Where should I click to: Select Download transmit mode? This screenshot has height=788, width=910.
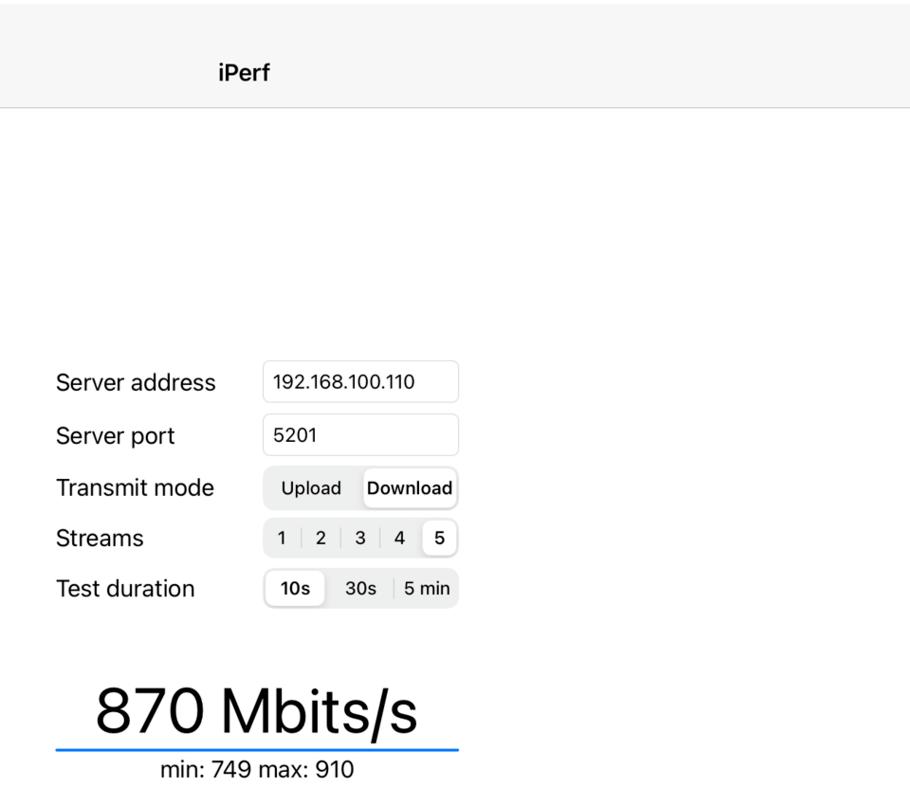[x=409, y=488]
